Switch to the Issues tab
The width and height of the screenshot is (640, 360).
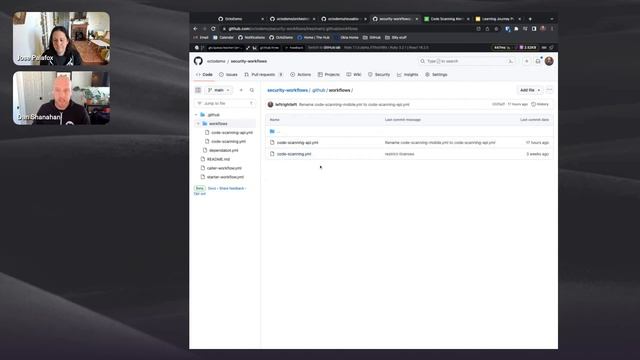pyautogui.click(x=228, y=75)
